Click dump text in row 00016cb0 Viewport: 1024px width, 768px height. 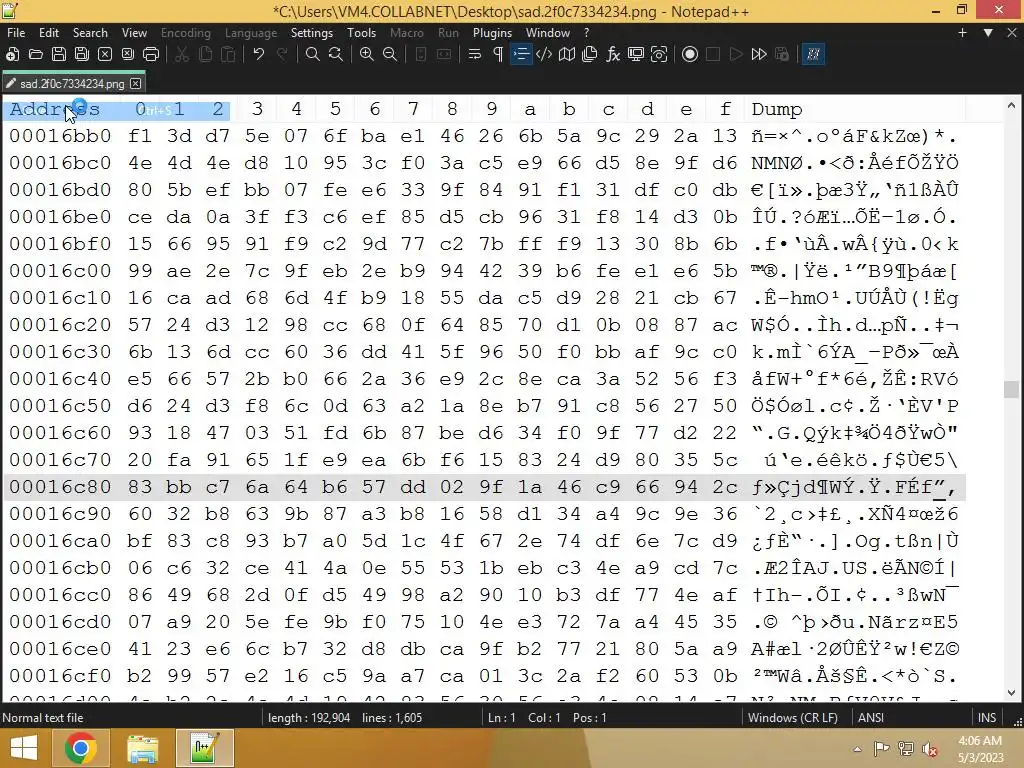point(854,568)
